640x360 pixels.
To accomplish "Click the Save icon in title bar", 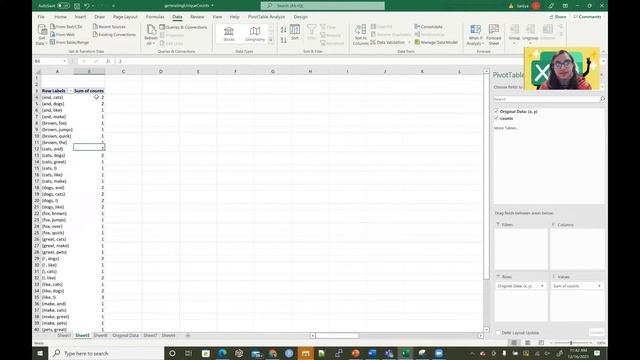I will (x=77, y=6).
